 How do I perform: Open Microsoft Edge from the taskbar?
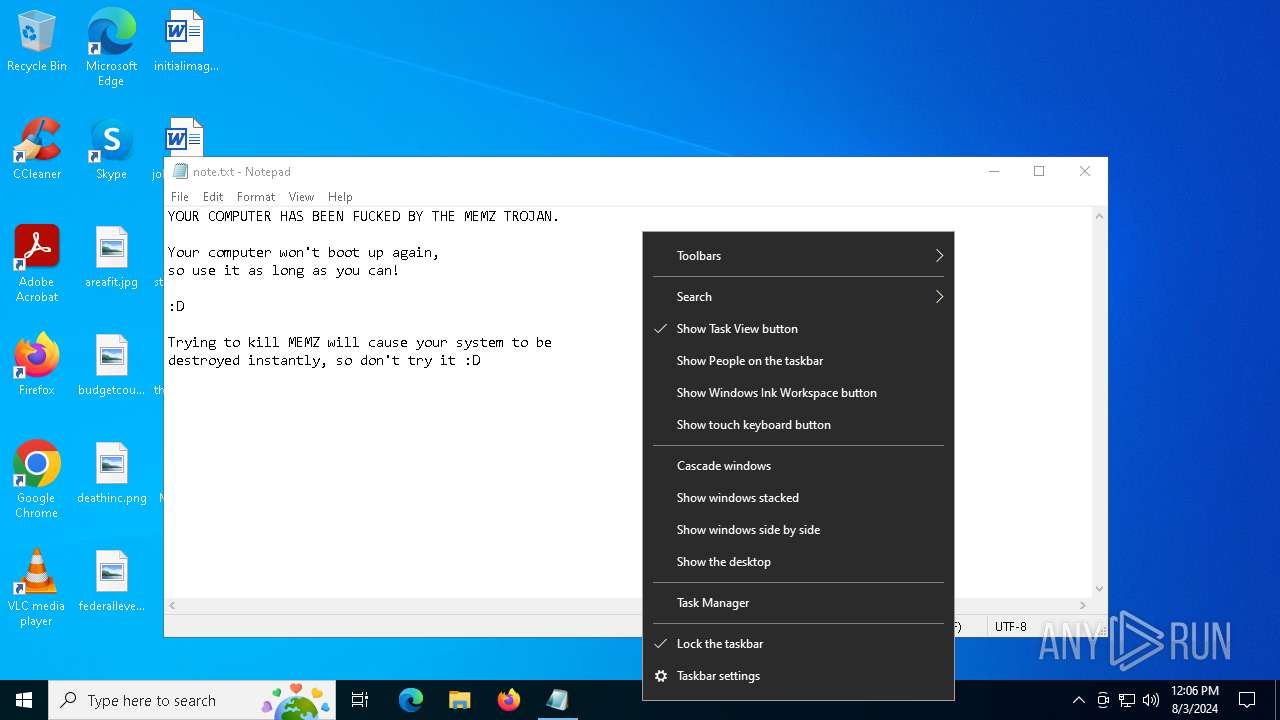click(411, 700)
